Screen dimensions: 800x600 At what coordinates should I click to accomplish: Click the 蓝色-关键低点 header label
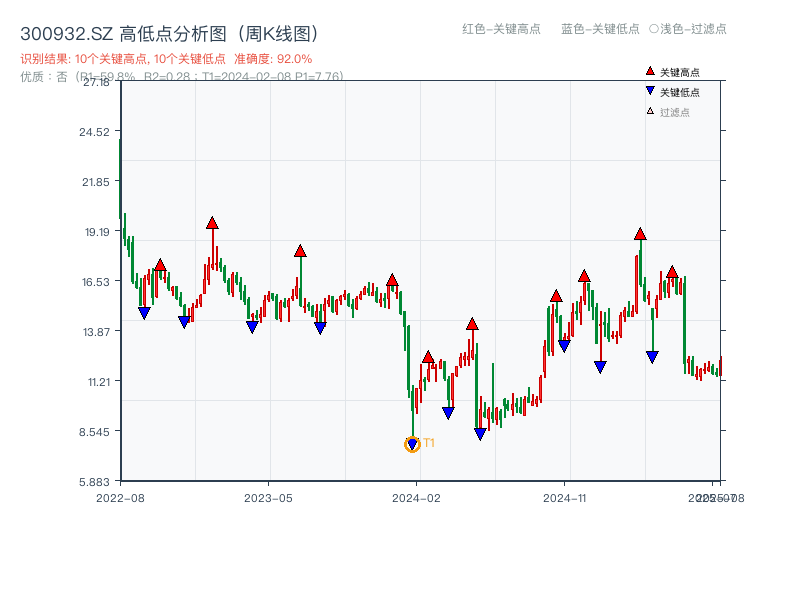click(x=600, y=29)
